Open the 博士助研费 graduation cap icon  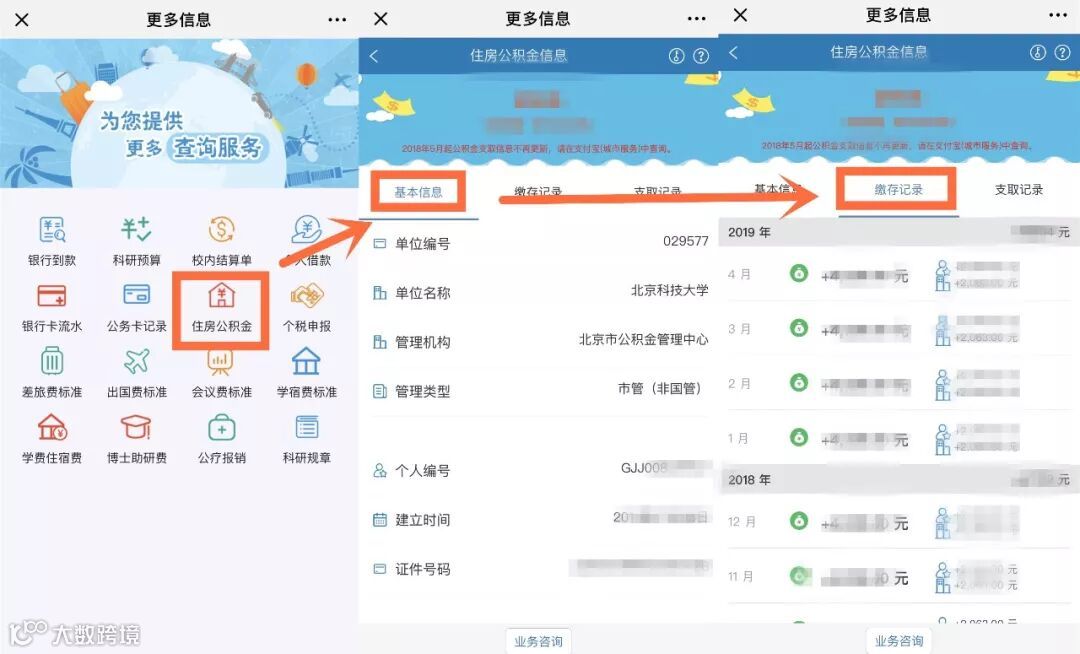pos(136,428)
